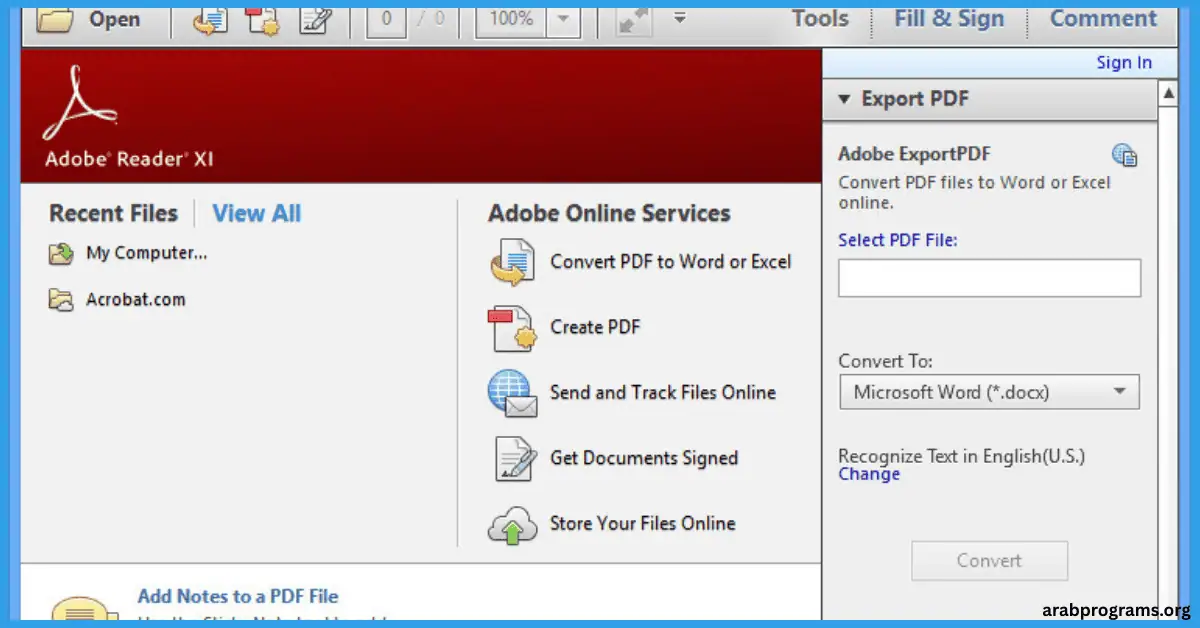
Task: Click the right pane scrollbar up arrow
Action: pos(1168,93)
